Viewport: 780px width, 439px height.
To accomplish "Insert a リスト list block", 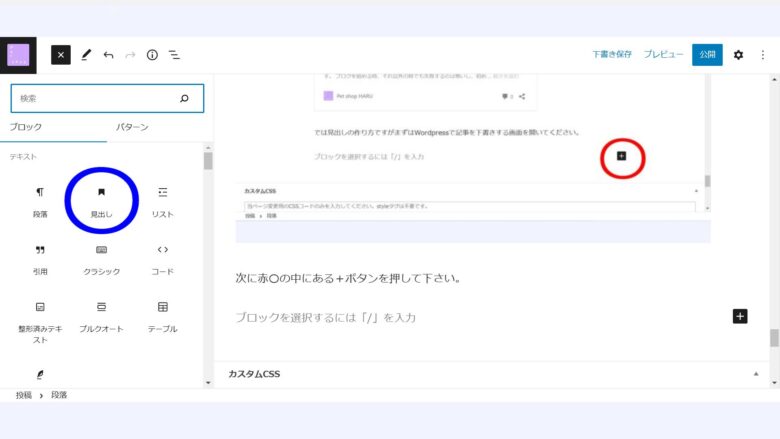I will [x=163, y=202].
